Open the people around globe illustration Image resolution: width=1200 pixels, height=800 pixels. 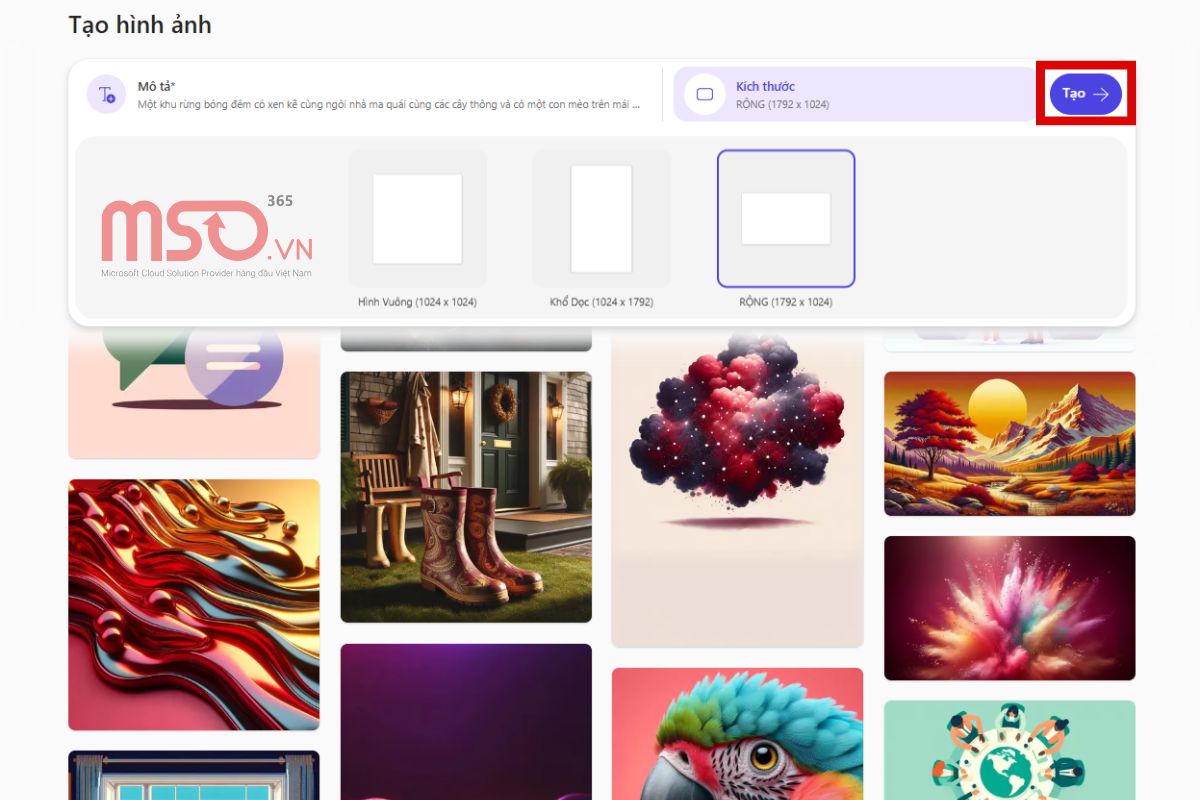(x=1010, y=750)
